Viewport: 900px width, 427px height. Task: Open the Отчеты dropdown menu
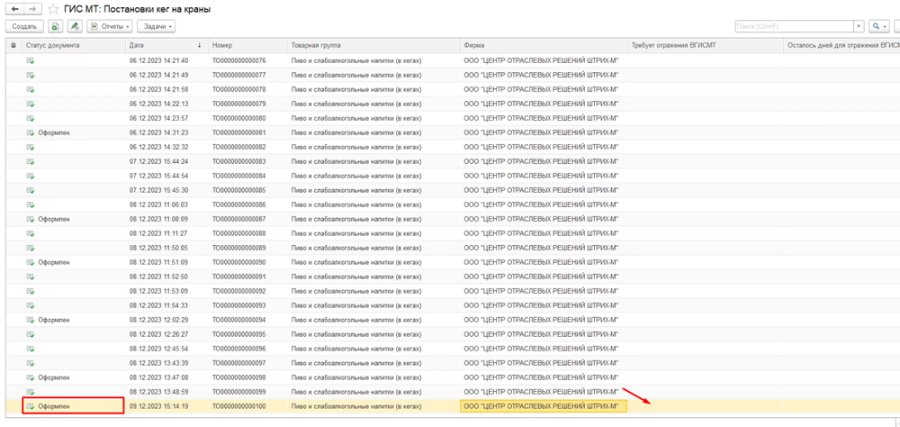pyautogui.click(x=110, y=26)
